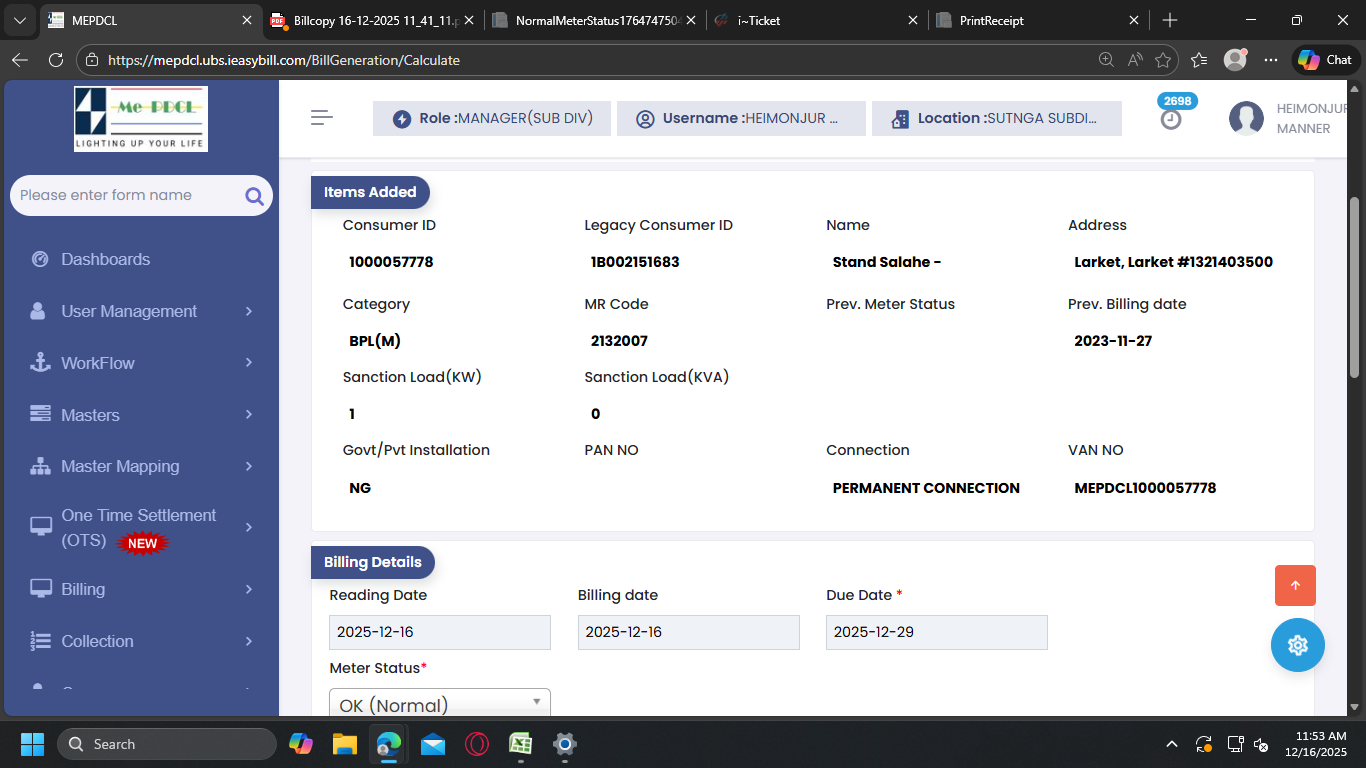1366x768 pixels.
Task: Click the Masters server icon
Action: click(40, 414)
